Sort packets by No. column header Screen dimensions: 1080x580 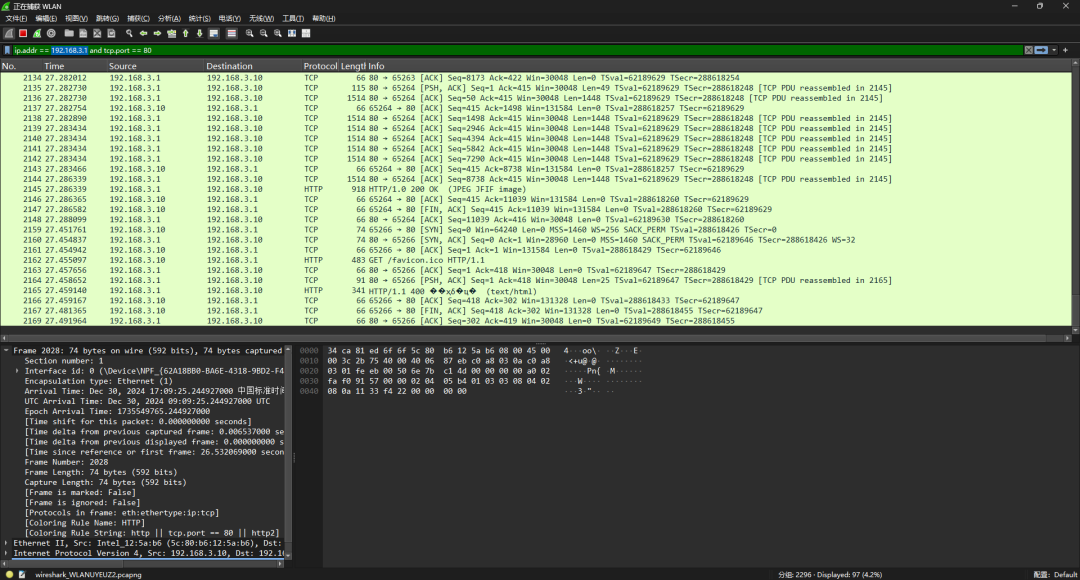point(21,66)
